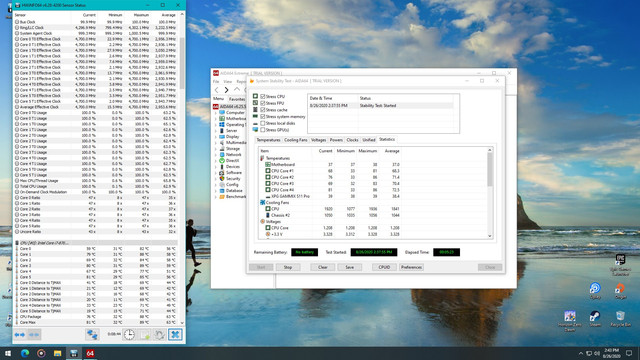Select the Stability Test Started log row

coord(380,106)
